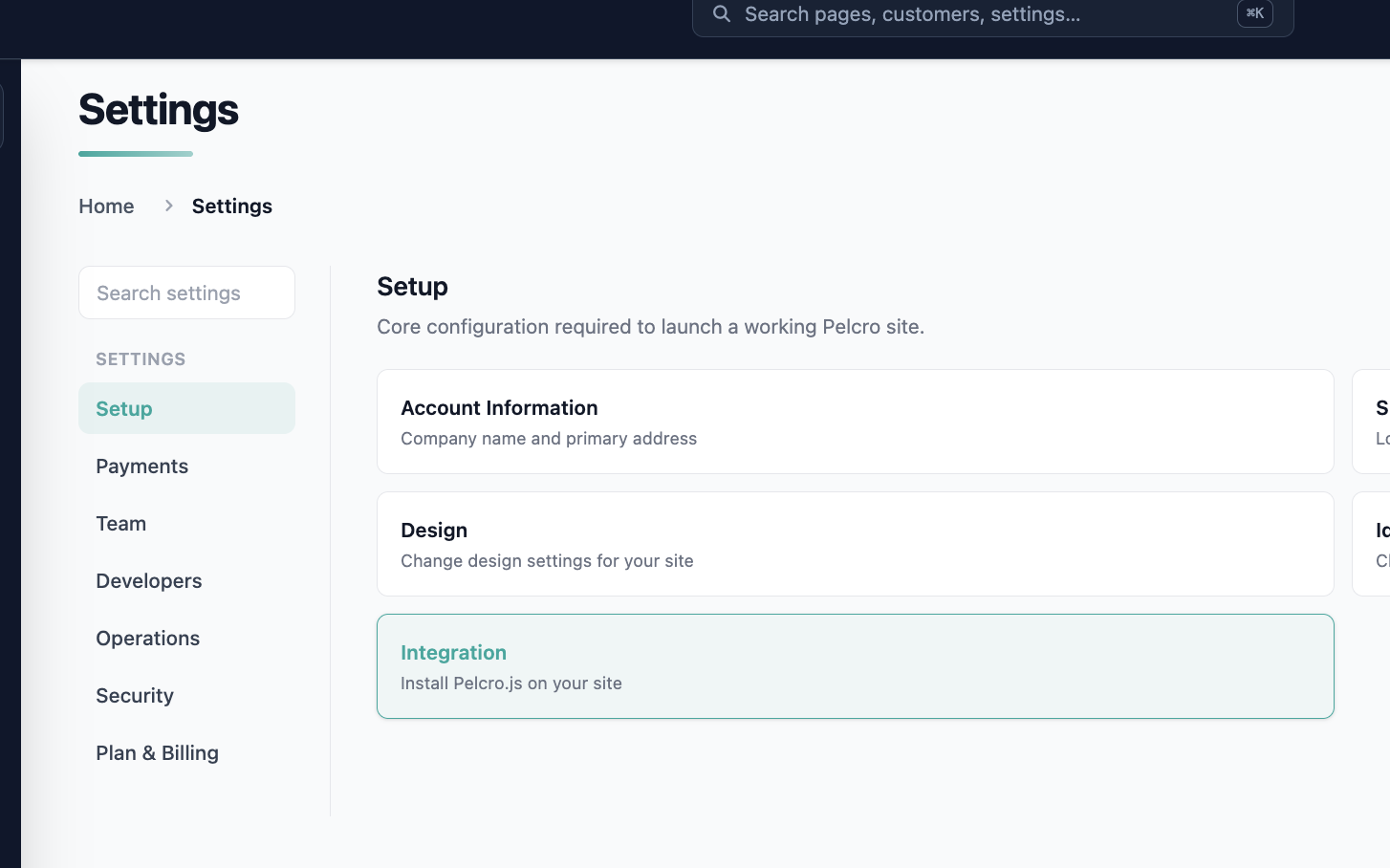This screenshot has width=1390, height=868.
Task: Click the breadcrumb chevron separator
Action: 168,206
